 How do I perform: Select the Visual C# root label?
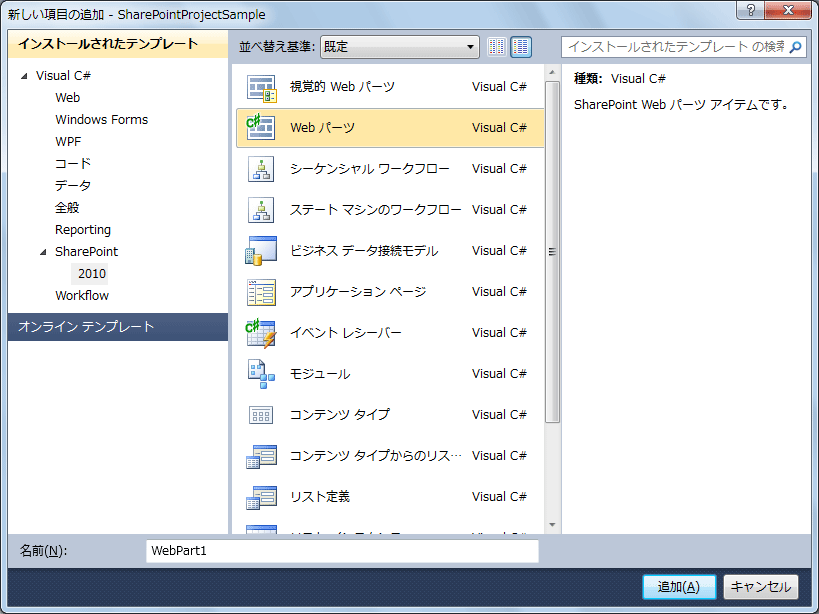pyautogui.click(x=63, y=76)
